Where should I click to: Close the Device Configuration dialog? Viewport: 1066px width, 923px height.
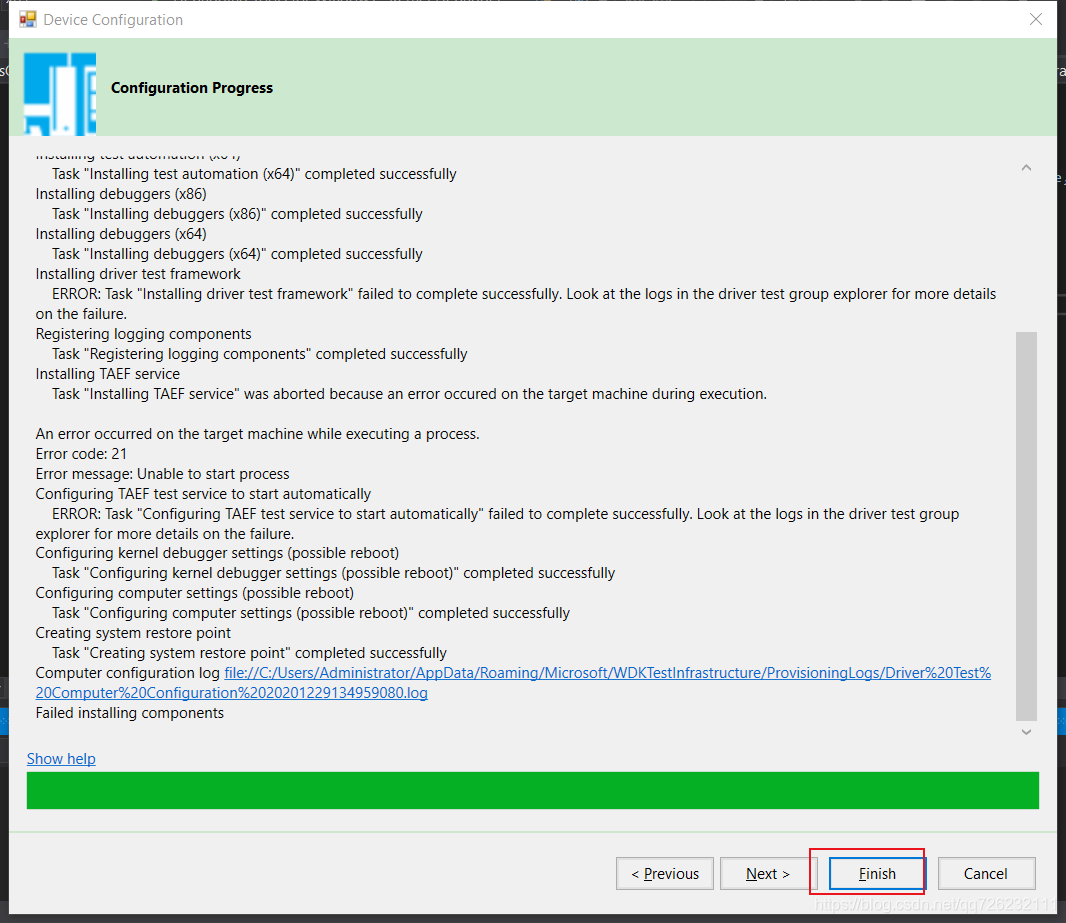tap(1035, 19)
